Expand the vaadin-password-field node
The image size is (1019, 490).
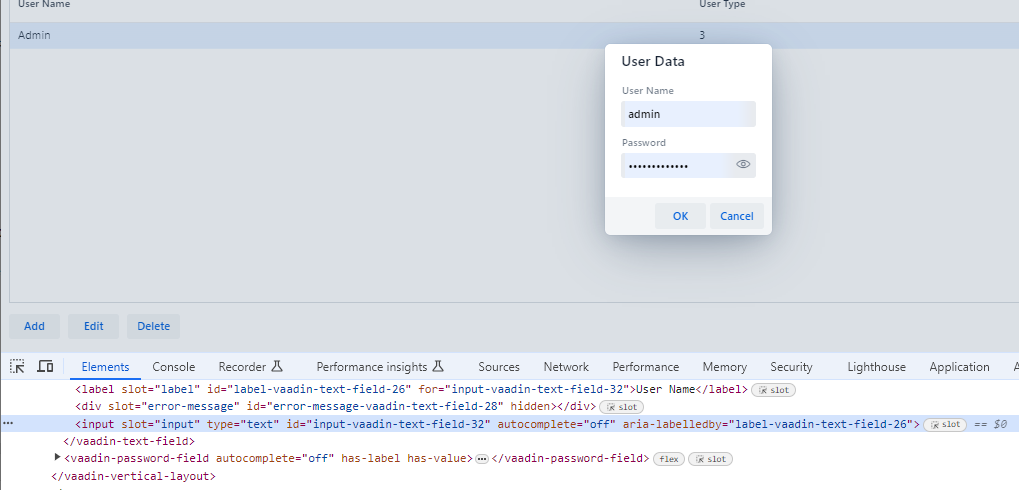click(57, 458)
